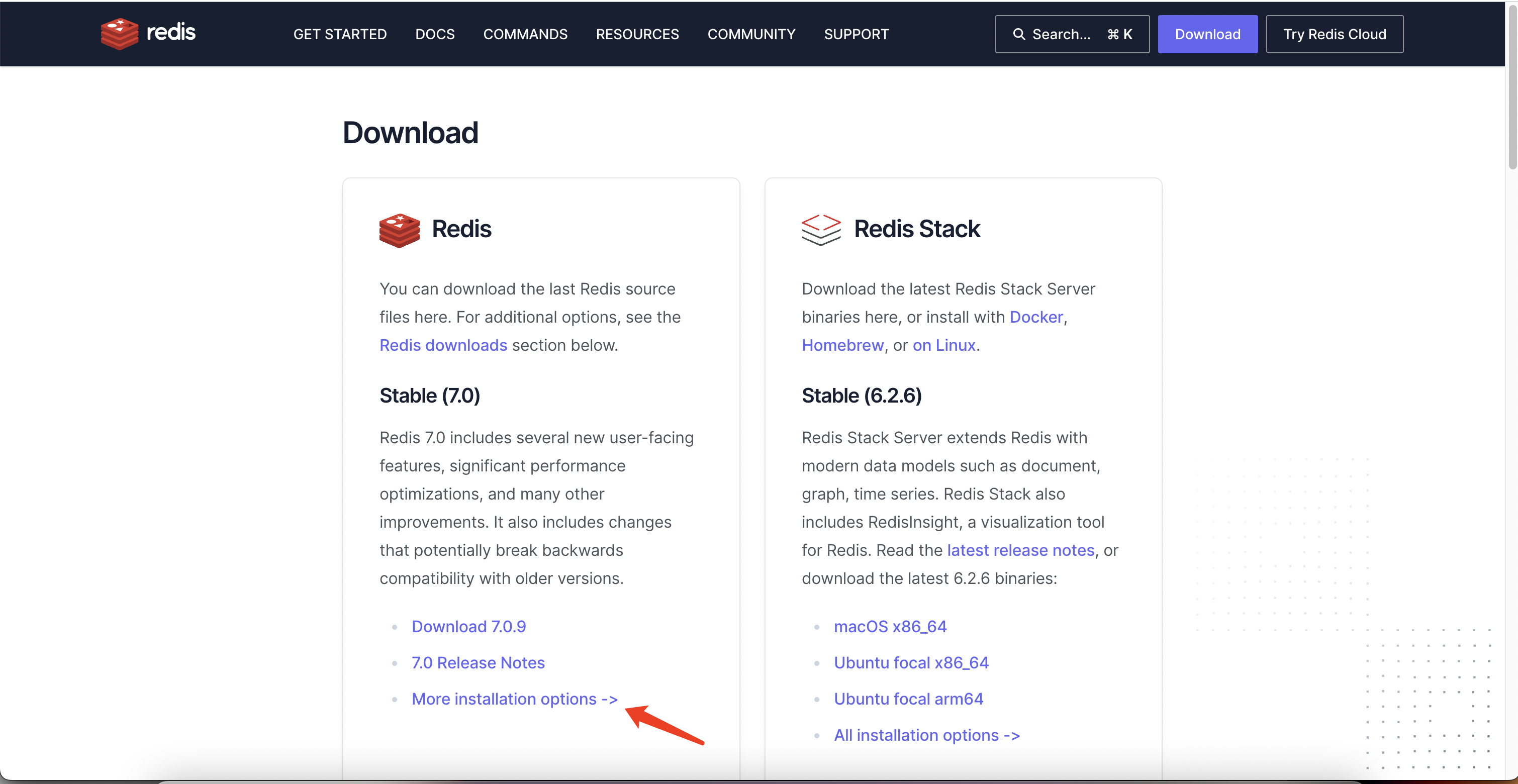1518x784 pixels.
Task: Click the Try Redis Cloud button
Action: 1335,34
